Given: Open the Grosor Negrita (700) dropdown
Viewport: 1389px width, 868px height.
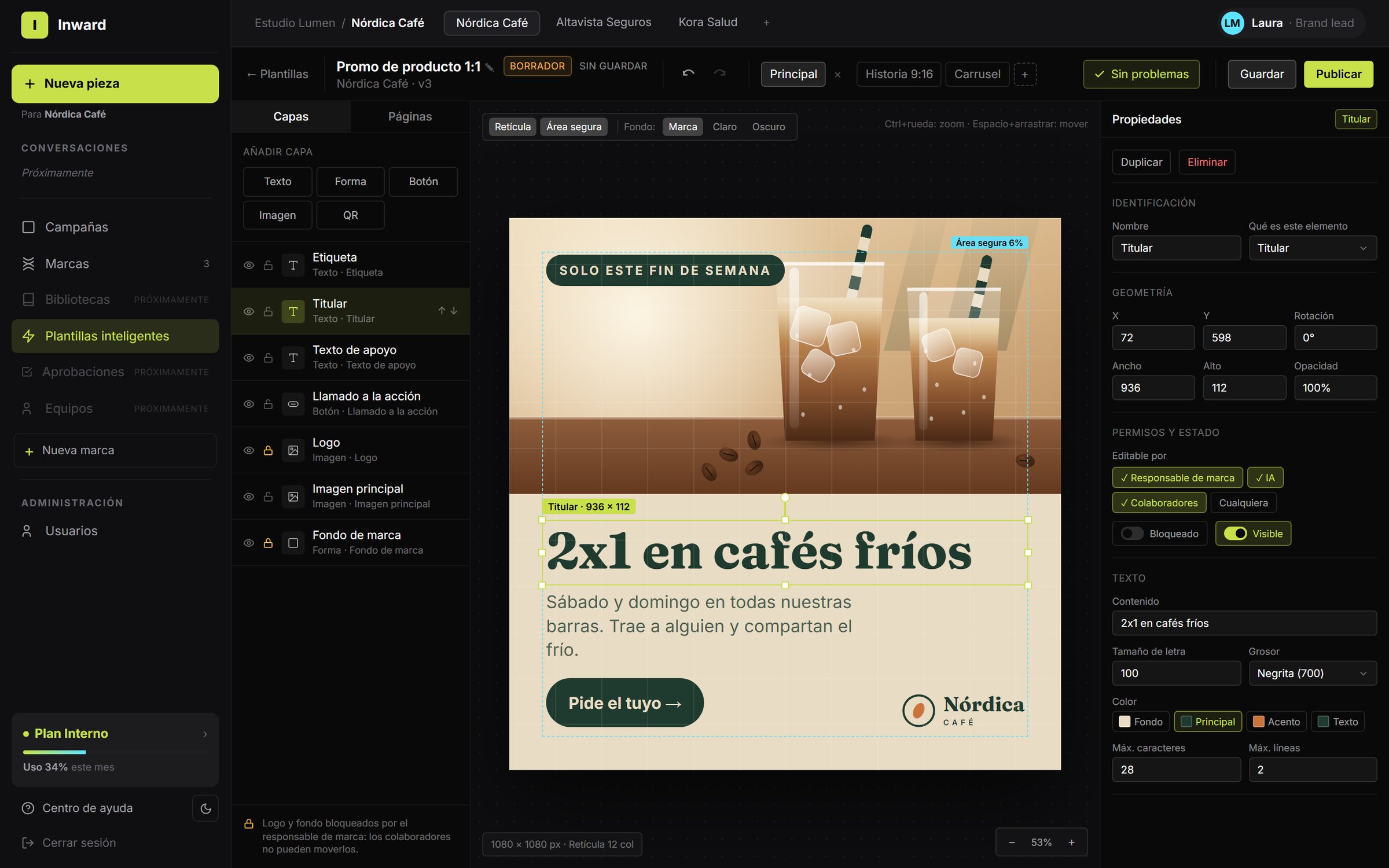Looking at the screenshot, I should click(x=1312, y=673).
